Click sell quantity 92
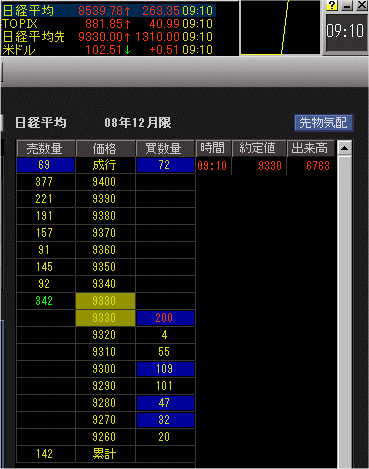This screenshot has height=469, width=369. click(46, 284)
